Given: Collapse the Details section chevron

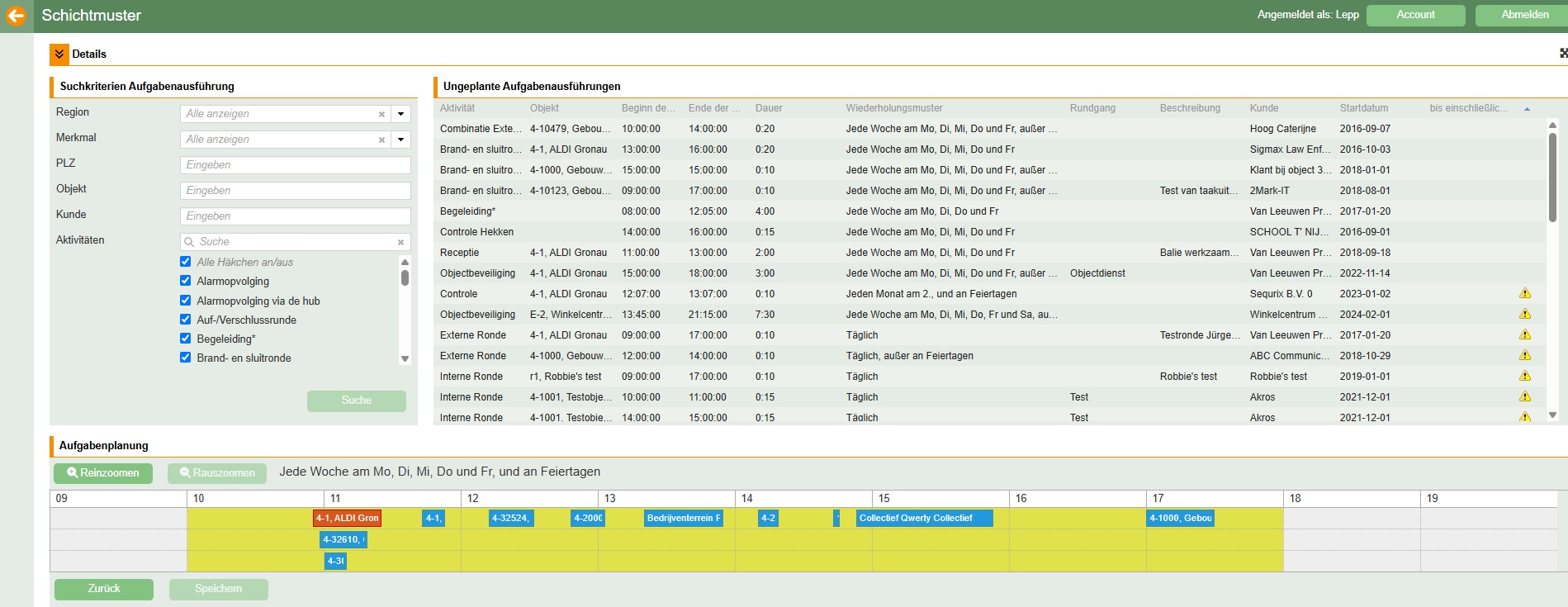Looking at the screenshot, I should 59,55.
